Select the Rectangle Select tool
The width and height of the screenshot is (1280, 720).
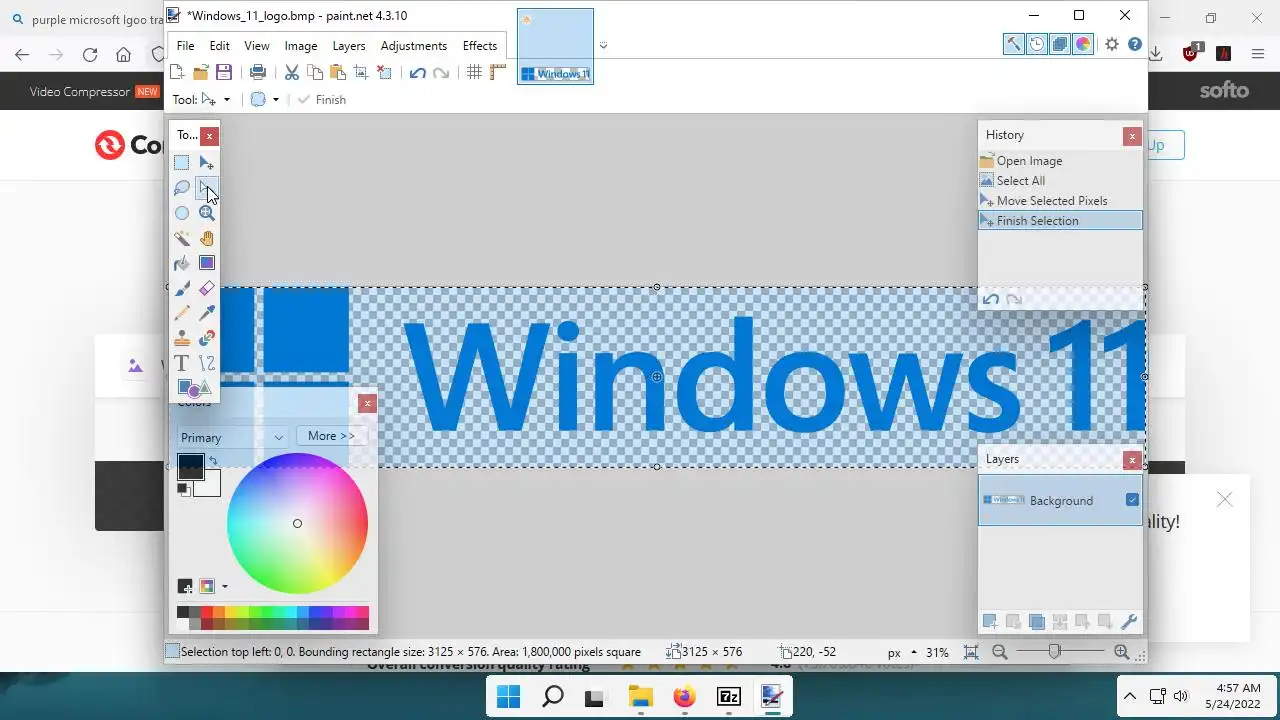pos(181,163)
